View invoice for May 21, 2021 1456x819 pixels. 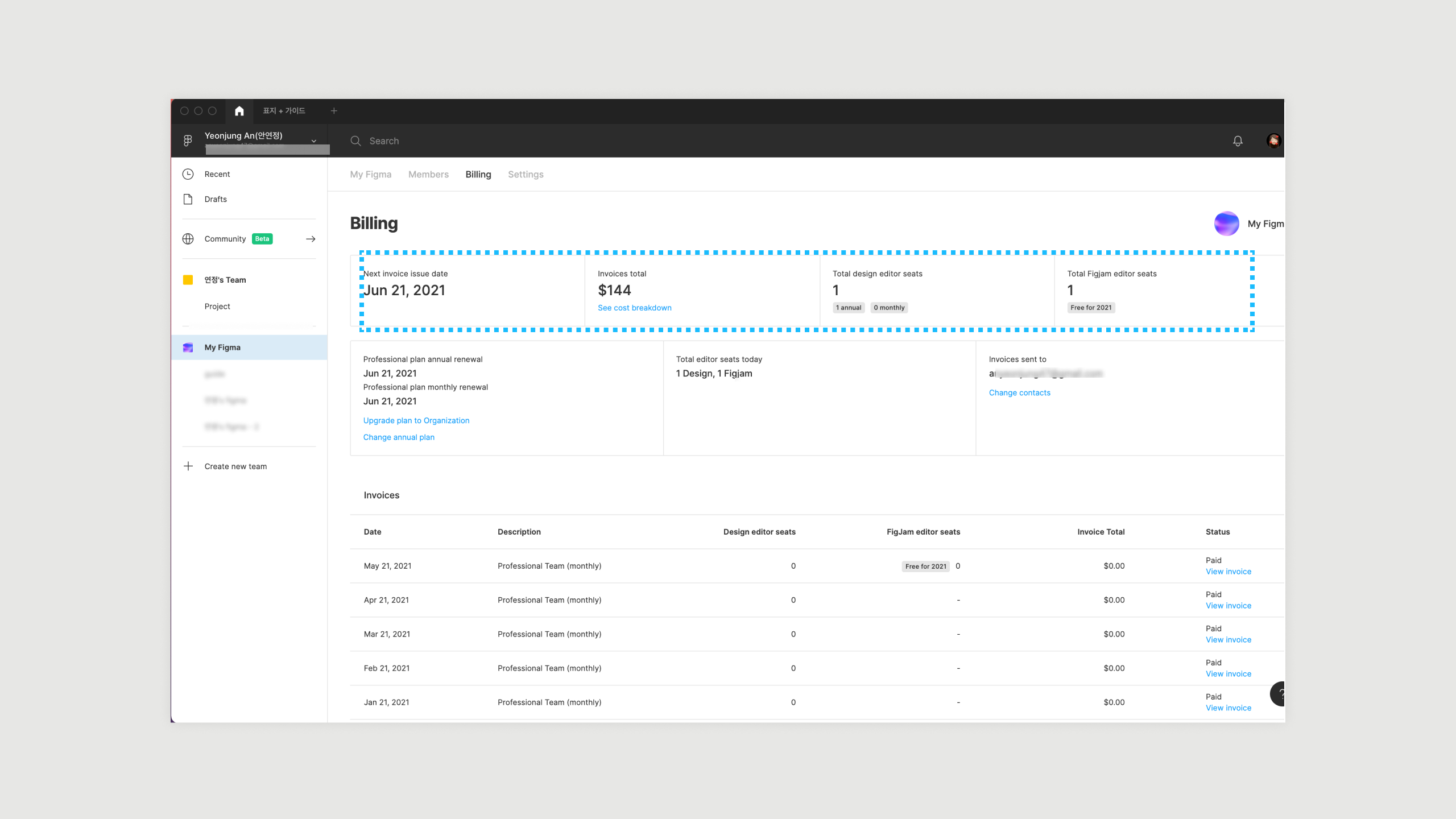point(1228,572)
